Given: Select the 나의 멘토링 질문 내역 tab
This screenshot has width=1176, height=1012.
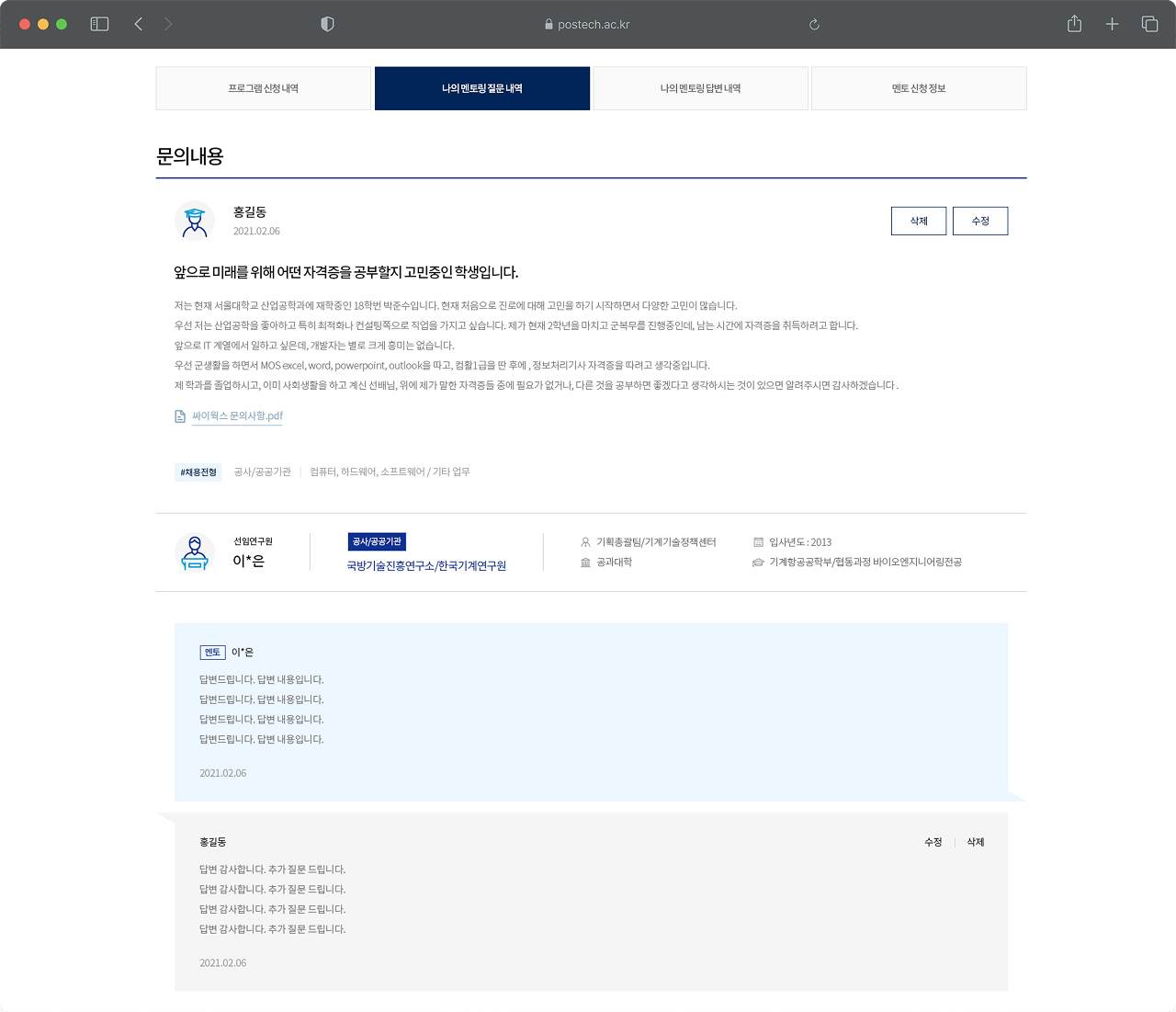Looking at the screenshot, I should pos(482,88).
